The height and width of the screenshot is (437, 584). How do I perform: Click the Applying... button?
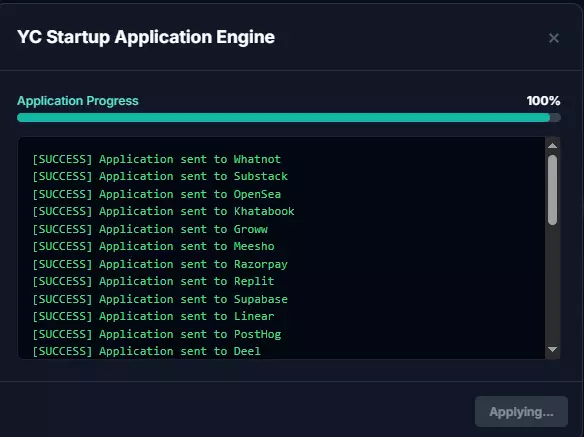521,412
